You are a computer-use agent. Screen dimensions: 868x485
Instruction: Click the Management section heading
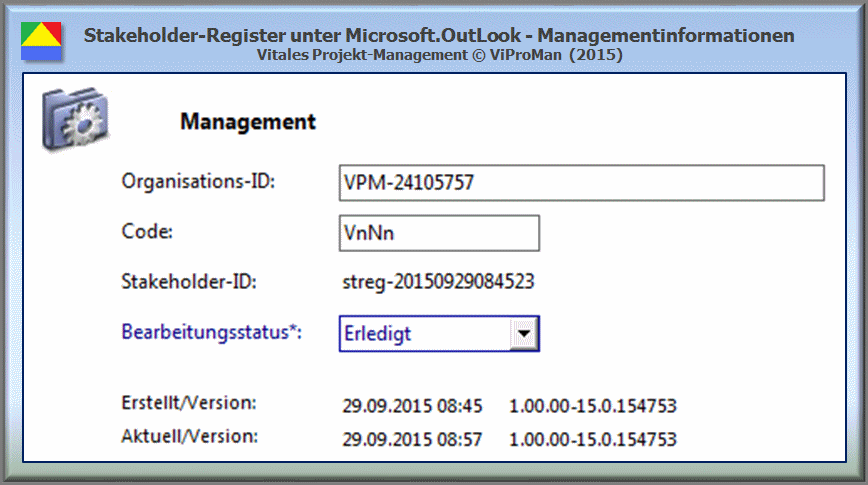(248, 122)
